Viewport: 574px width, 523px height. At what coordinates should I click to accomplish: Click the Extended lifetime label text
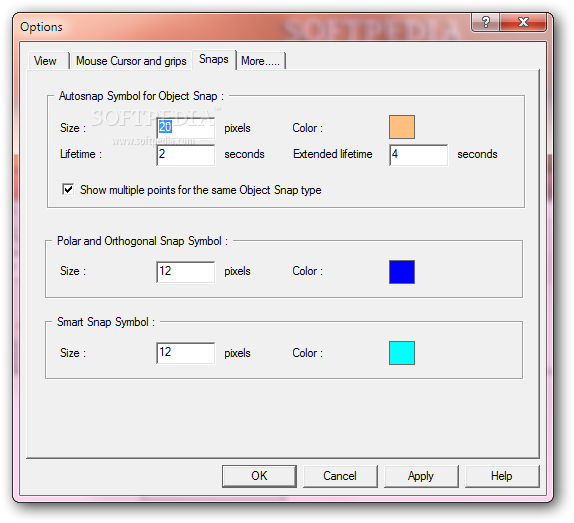tap(332, 154)
